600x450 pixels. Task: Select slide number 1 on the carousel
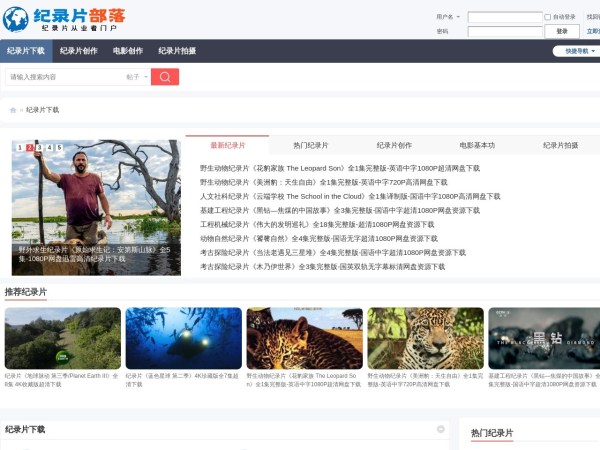coord(20,148)
